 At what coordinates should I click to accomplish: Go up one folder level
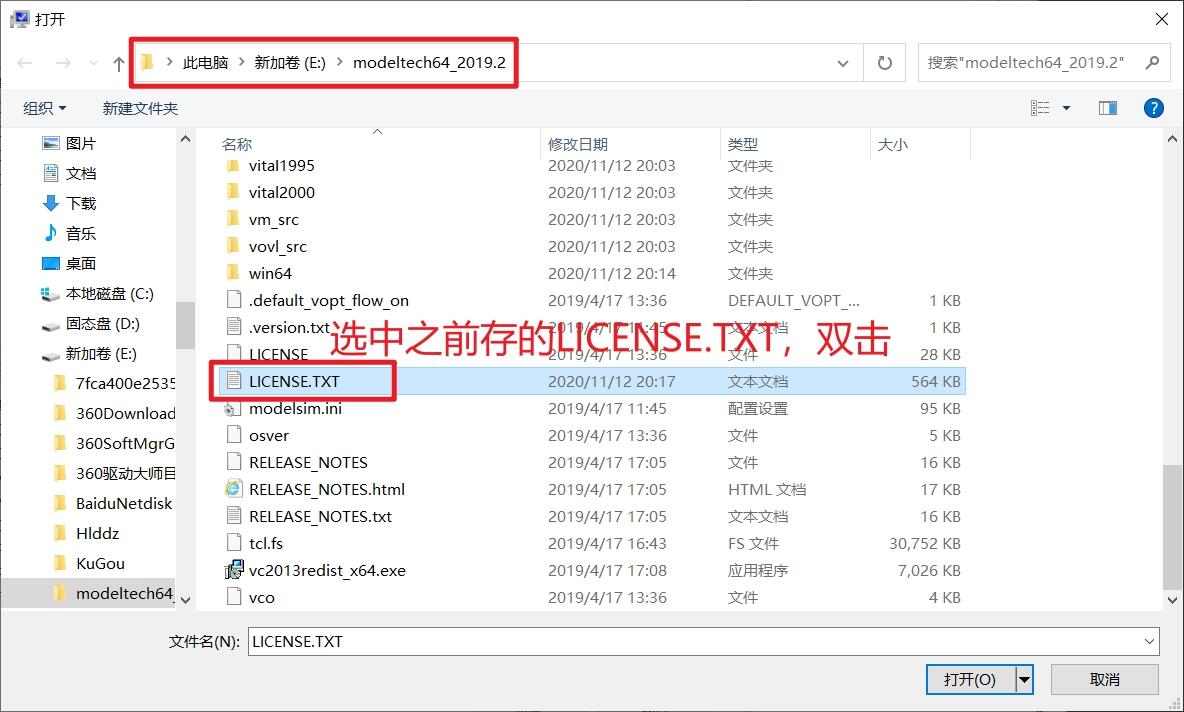(x=119, y=63)
